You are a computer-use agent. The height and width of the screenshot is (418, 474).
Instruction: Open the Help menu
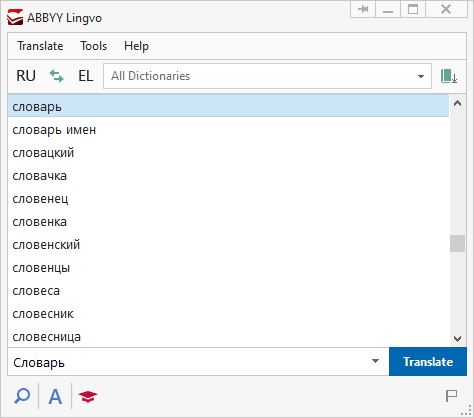coord(136,46)
